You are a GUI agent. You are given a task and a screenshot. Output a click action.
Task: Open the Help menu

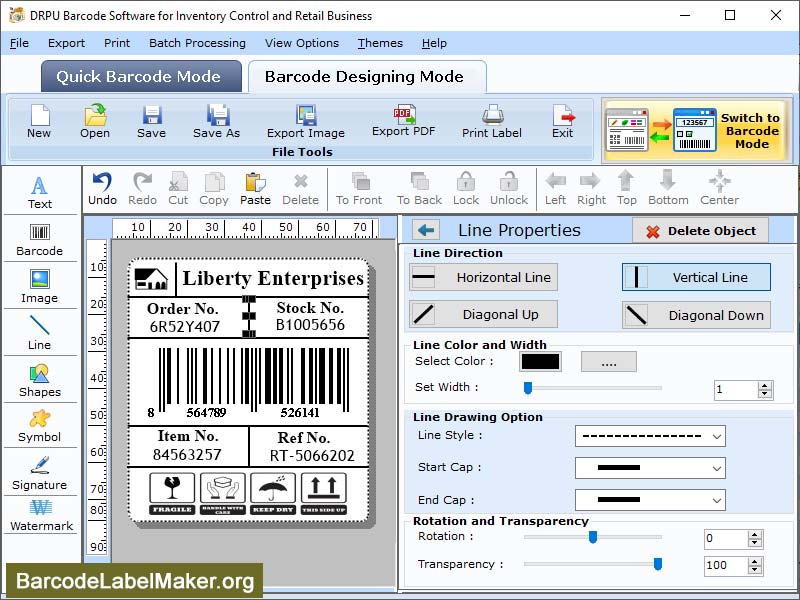click(434, 43)
